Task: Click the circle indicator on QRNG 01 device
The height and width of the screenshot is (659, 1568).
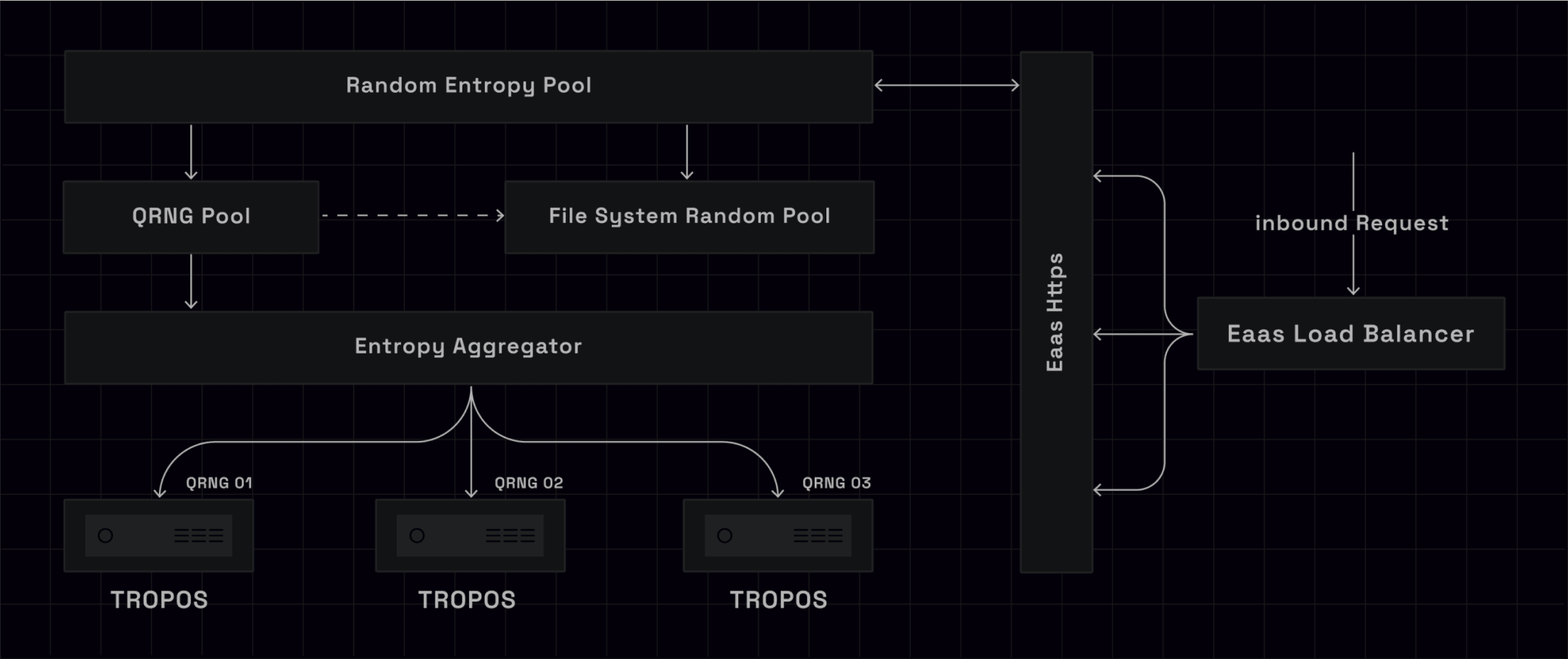Action: pos(106,536)
